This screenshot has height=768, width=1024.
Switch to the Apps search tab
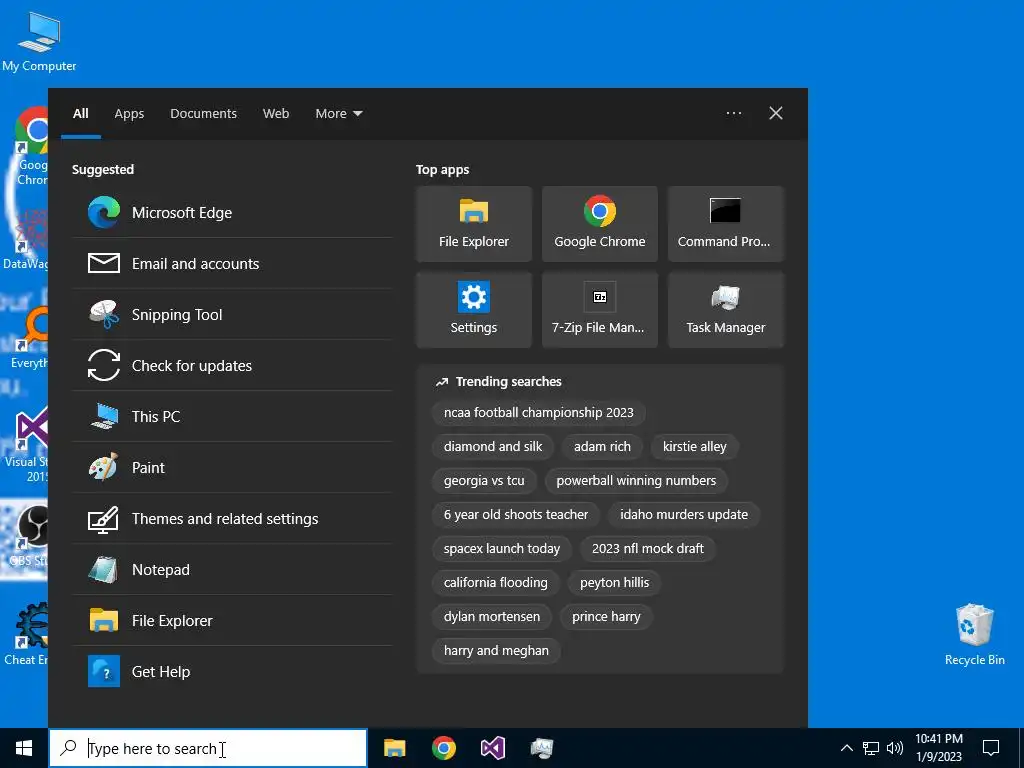tap(129, 114)
